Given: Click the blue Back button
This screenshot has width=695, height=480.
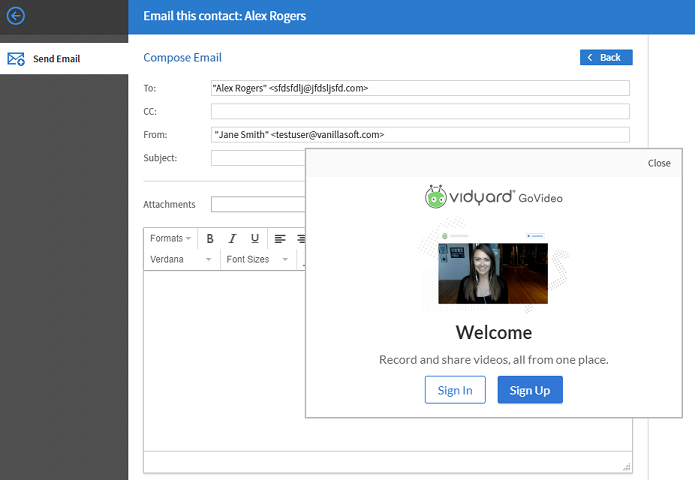Looking at the screenshot, I should (x=606, y=57).
